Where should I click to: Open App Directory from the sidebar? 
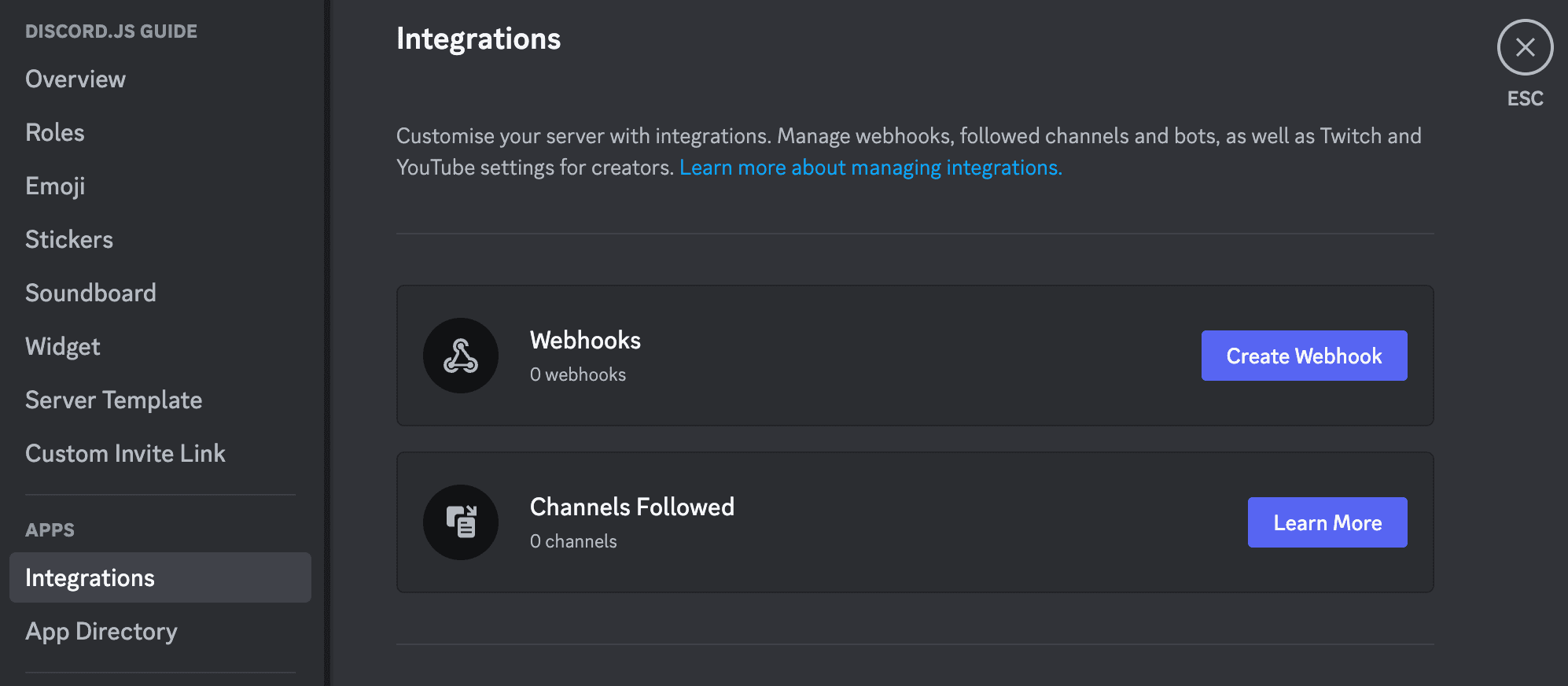click(x=101, y=632)
